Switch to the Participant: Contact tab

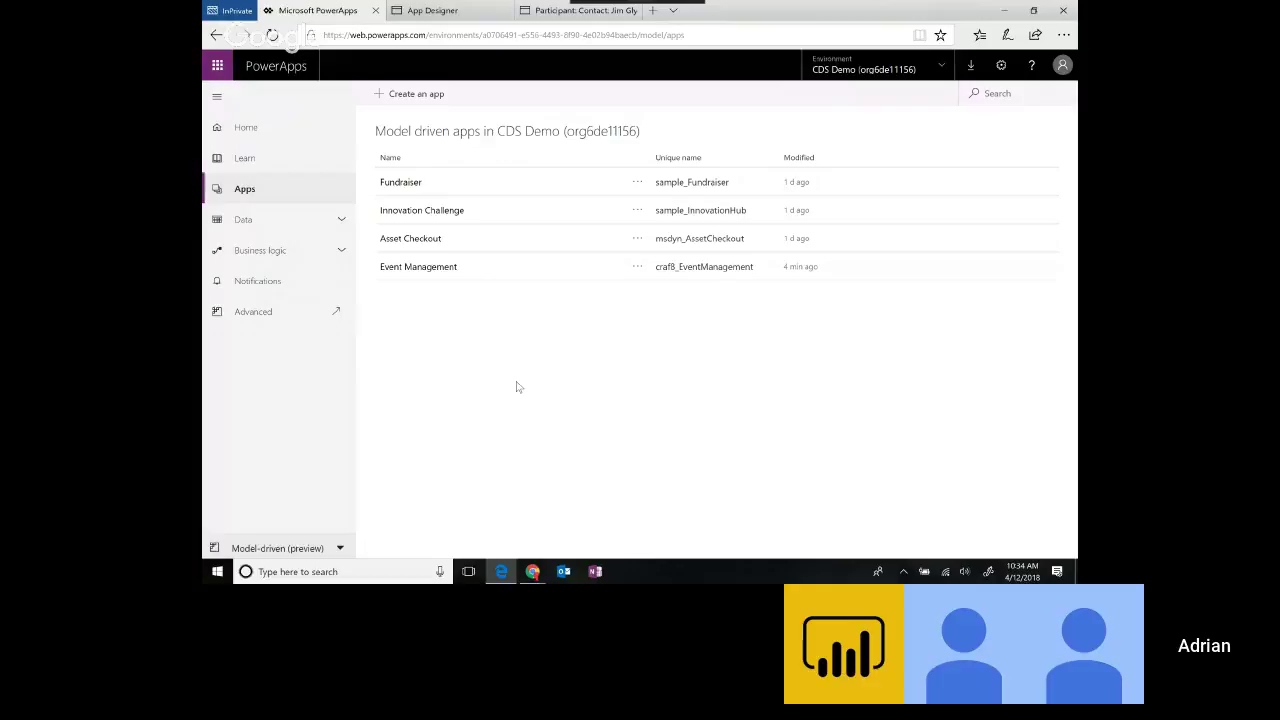pyautogui.click(x=586, y=10)
